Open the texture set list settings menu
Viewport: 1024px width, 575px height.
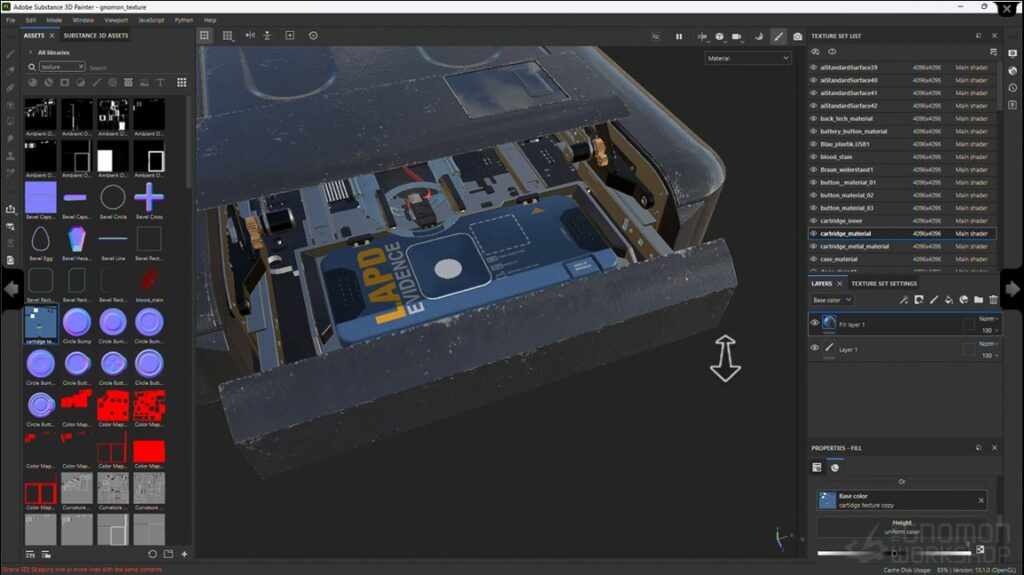(x=993, y=52)
